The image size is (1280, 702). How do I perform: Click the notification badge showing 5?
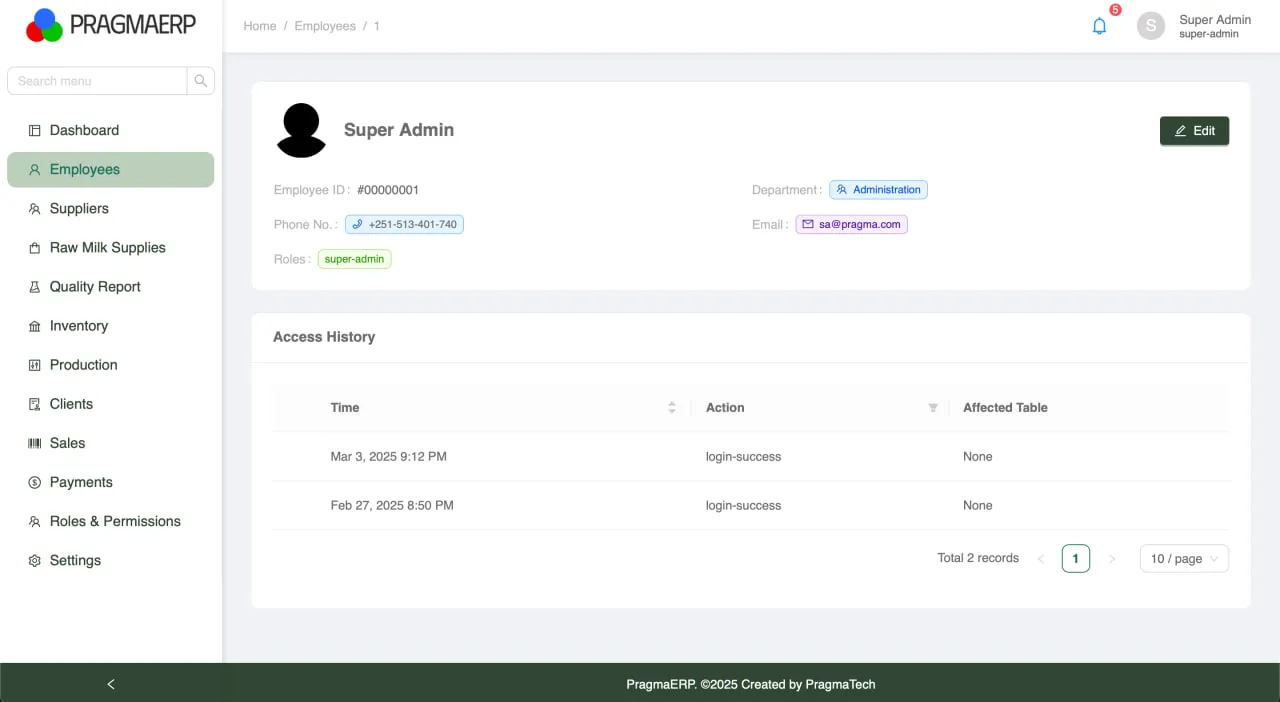pyautogui.click(x=1115, y=10)
